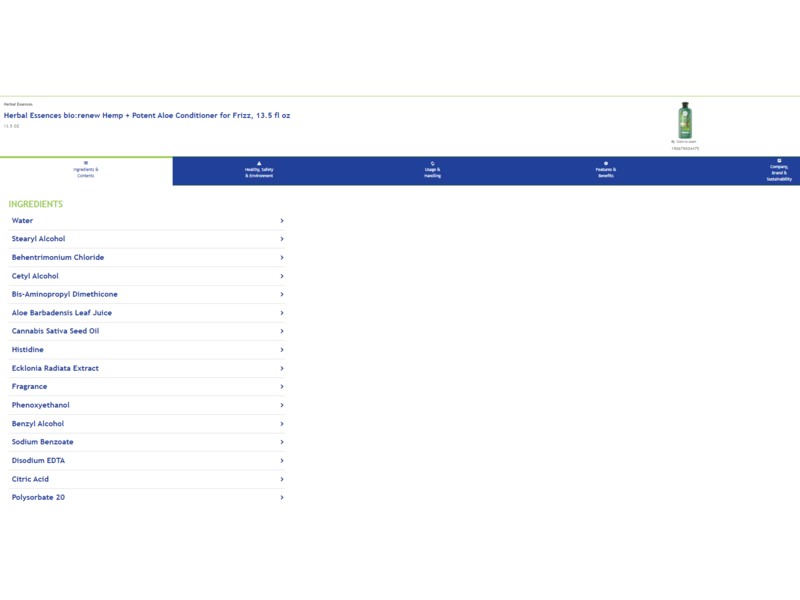The width and height of the screenshot is (800, 600).
Task: Click chevron next to Behentrimonium Chloride
Action: pos(282,258)
